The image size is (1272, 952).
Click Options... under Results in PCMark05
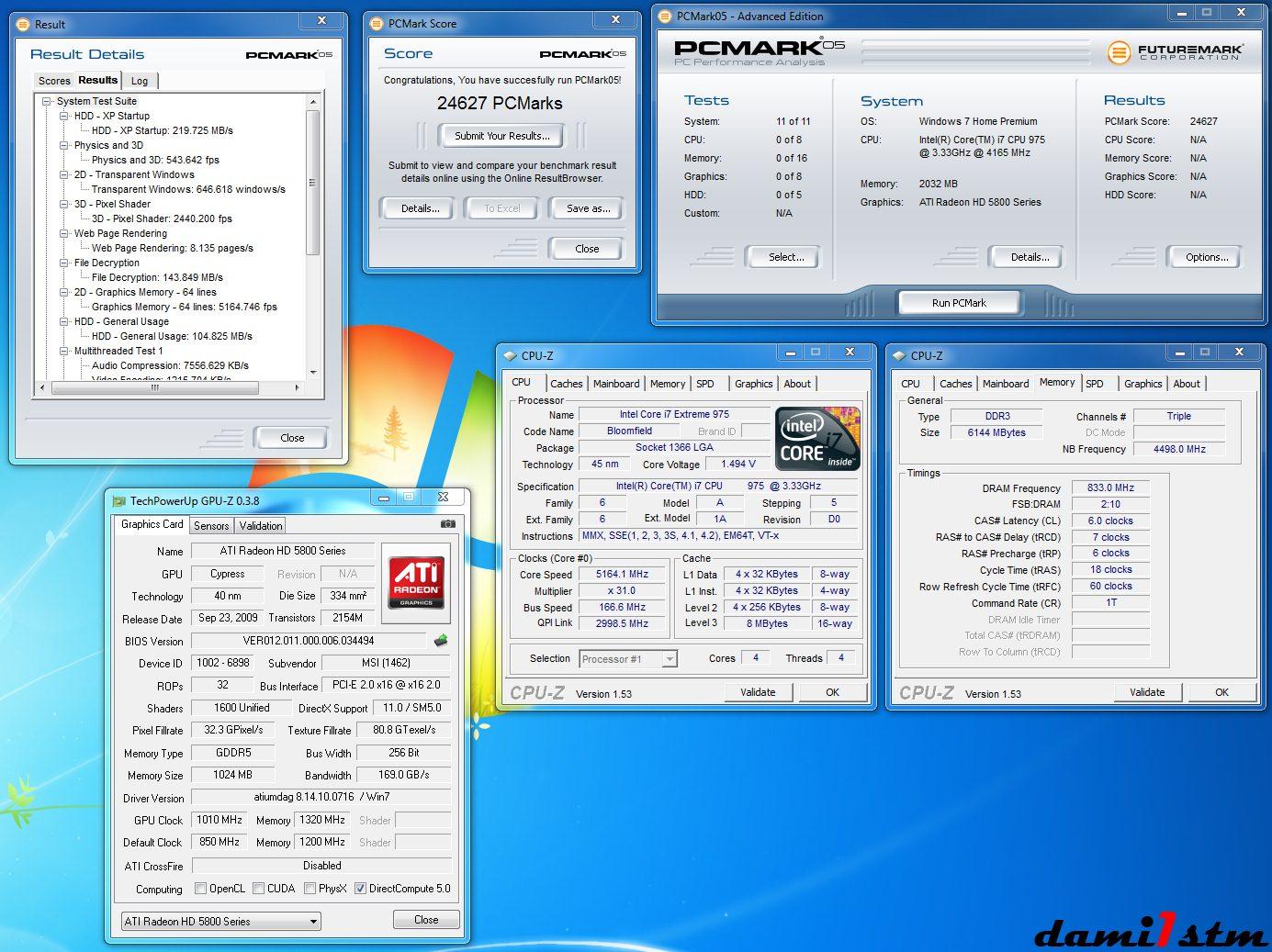pyautogui.click(x=1206, y=257)
